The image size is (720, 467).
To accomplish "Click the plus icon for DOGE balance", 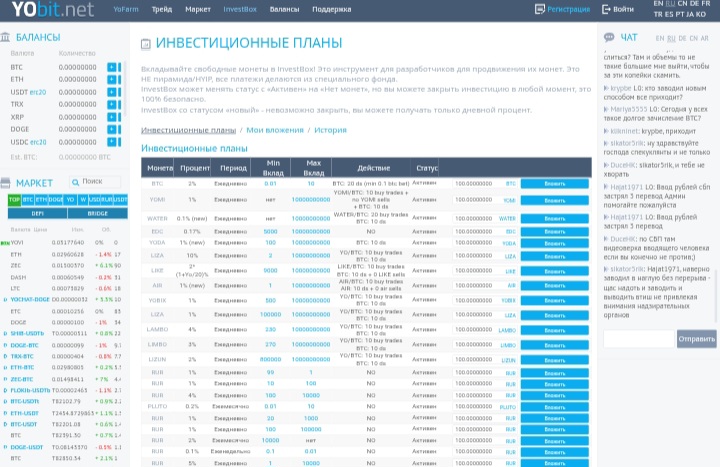I will tap(112, 129).
